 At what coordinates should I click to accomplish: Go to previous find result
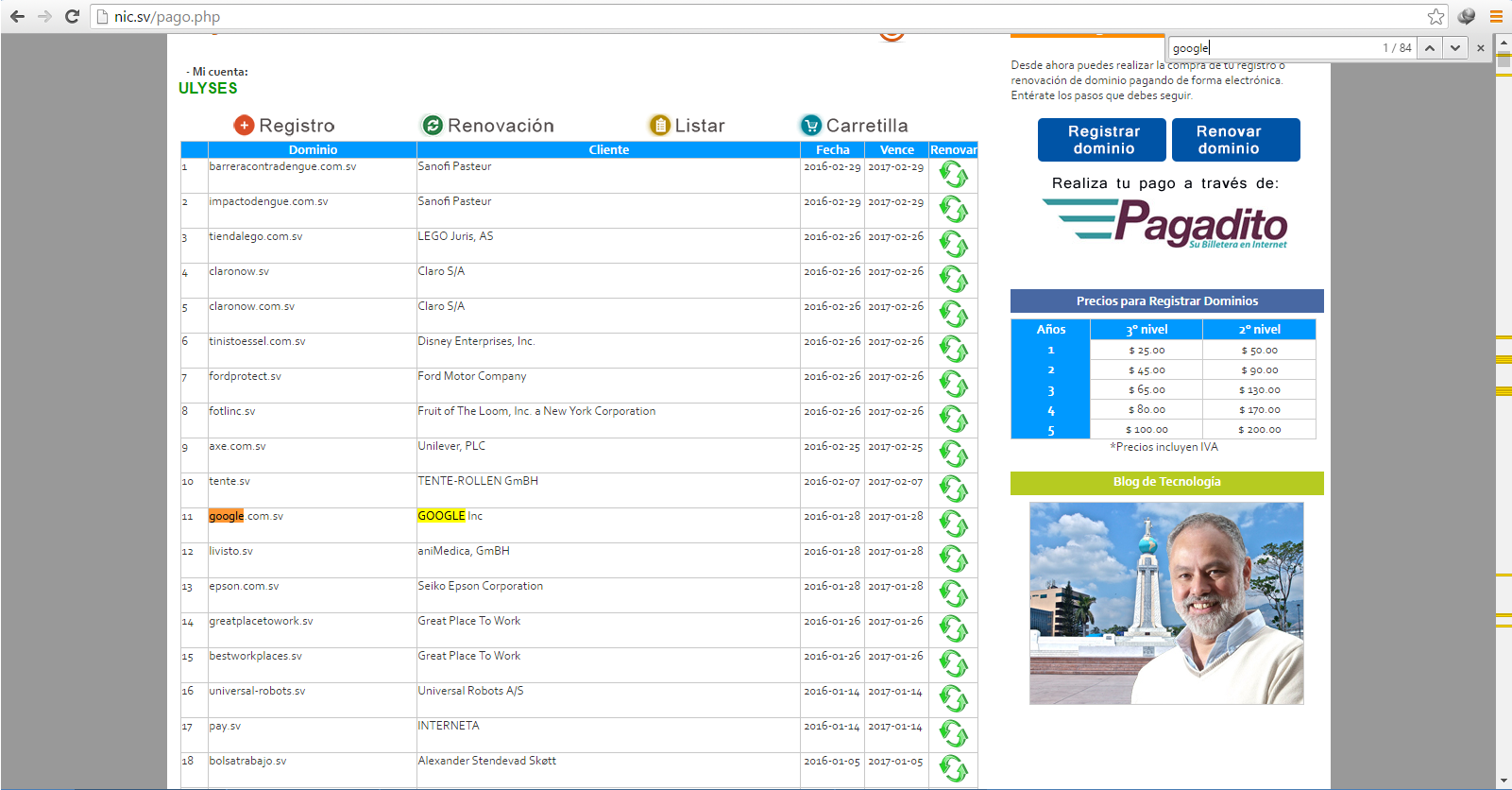click(1430, 47)
